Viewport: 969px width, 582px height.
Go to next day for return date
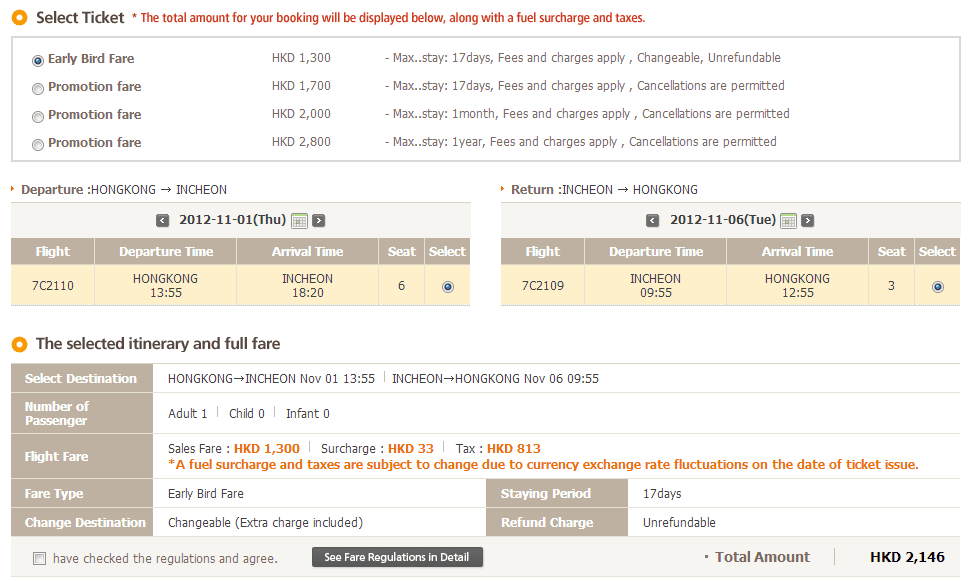point(808,221)
